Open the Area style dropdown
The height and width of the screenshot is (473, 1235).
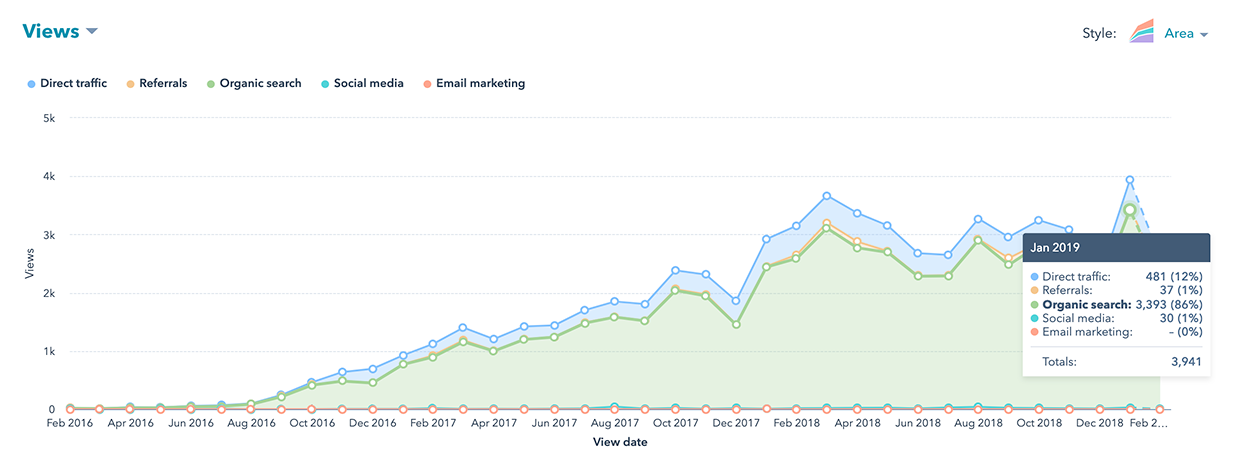[x=1186, y=33]
